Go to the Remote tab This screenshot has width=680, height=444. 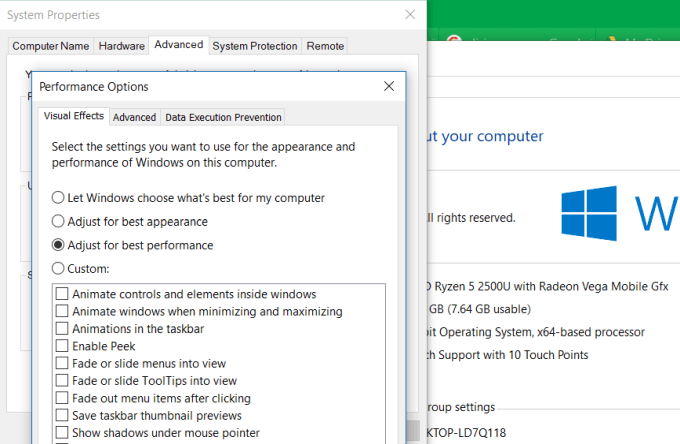click(325, 46)
